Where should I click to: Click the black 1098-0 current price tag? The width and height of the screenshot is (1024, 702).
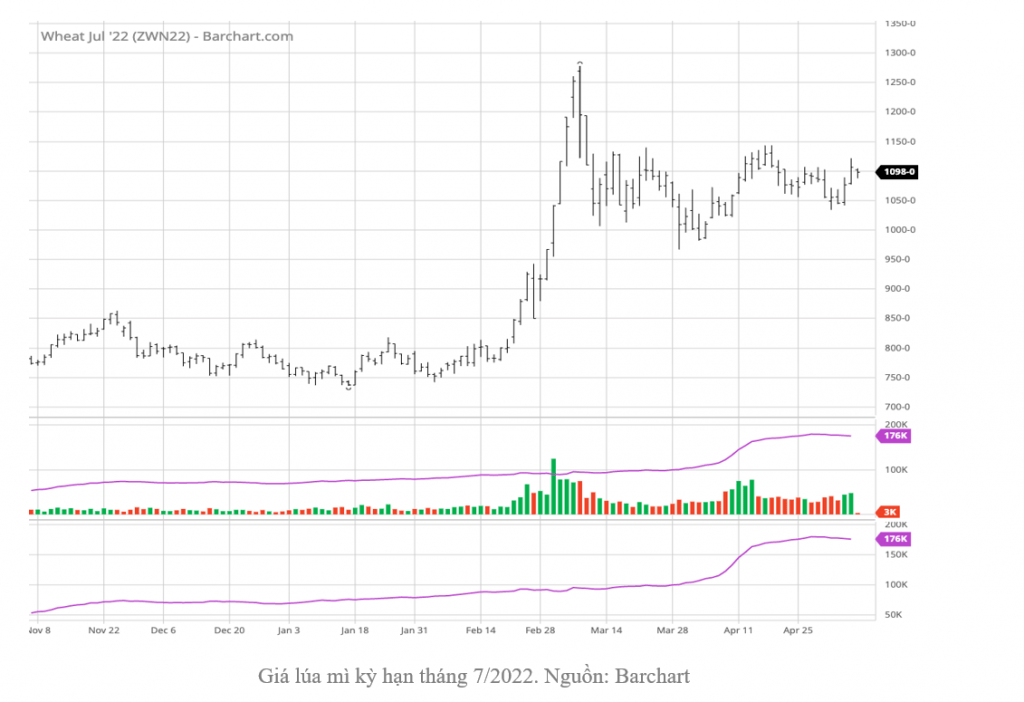point(897,172)
